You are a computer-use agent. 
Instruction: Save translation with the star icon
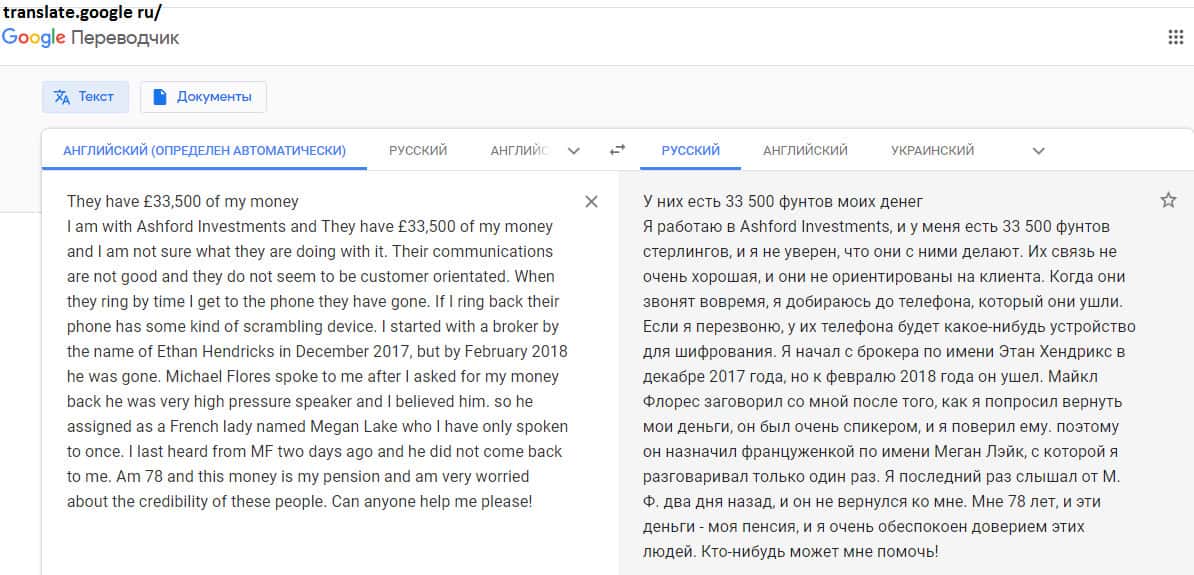pos(1168,201)
